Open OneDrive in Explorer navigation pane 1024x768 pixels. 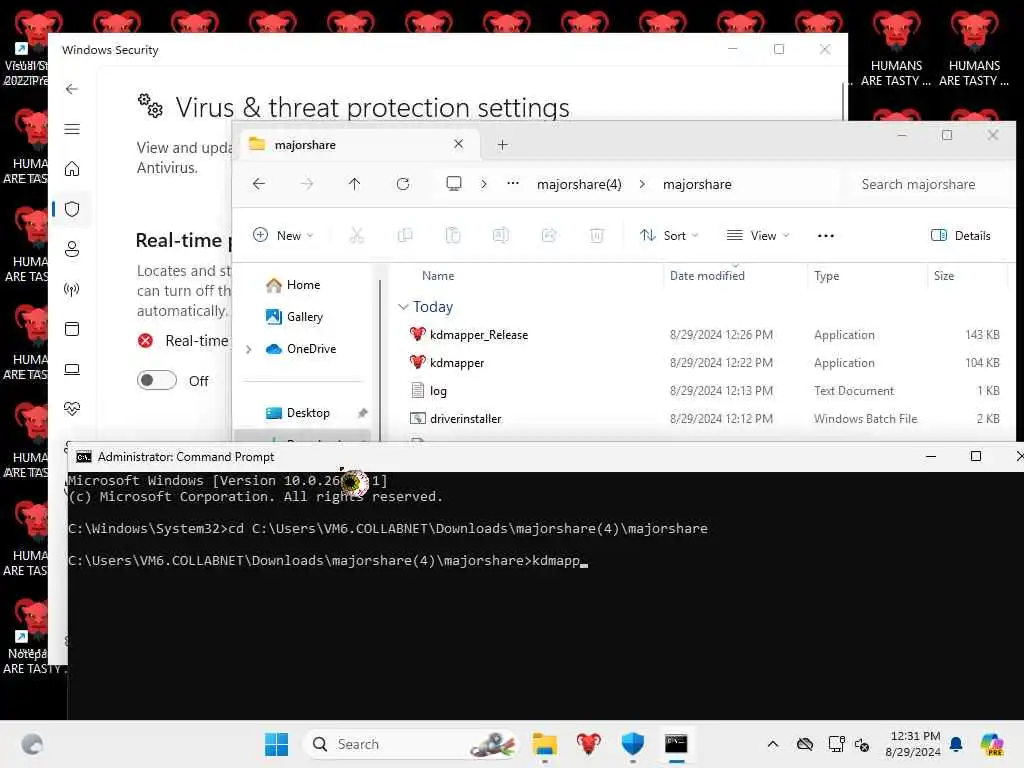click(301, 349)
